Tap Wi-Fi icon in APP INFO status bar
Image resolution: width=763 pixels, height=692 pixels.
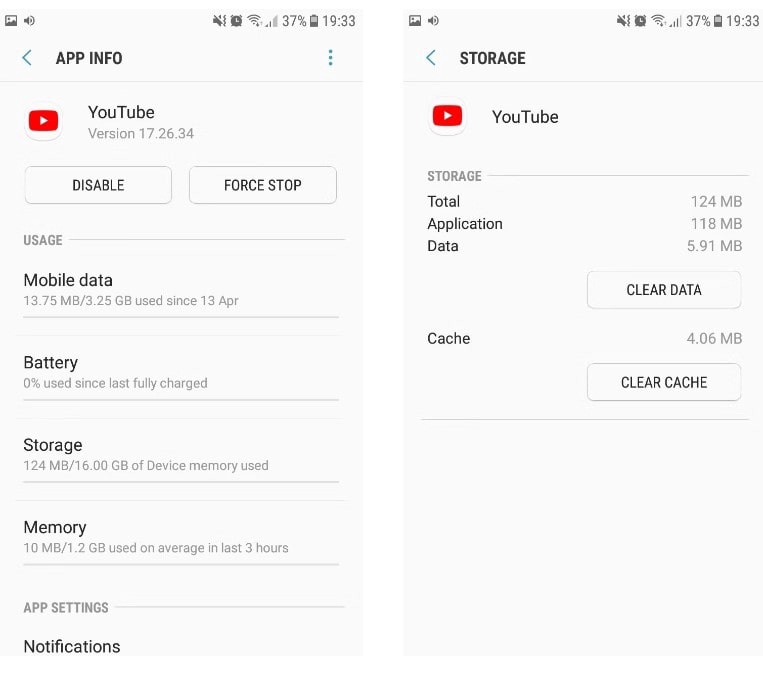pyautogui.click(x=254, y=20)
